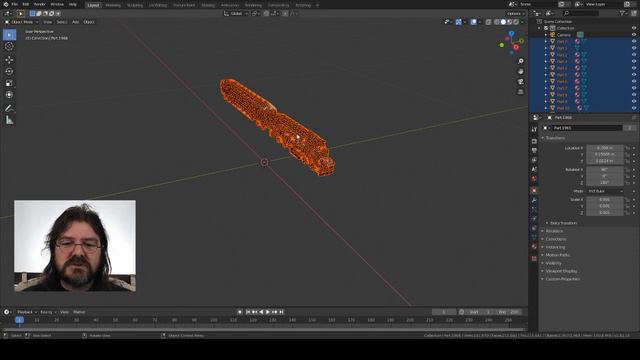This screenshot has height=360, width=640.
Task: Switch perspective/orthographic grid icon
Action: tap(521, 92)
